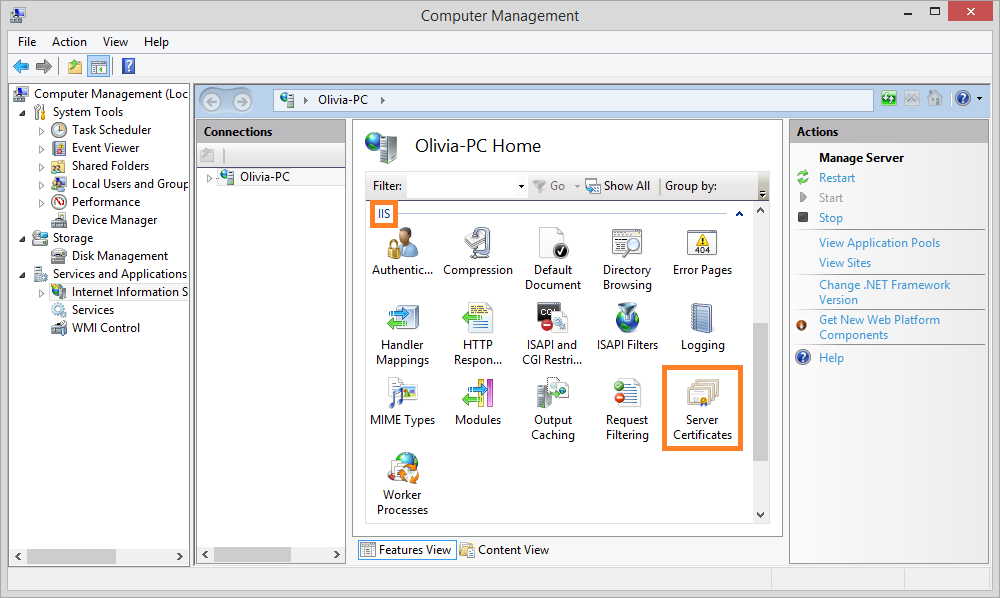Open the Action menu
The image size is (1000, 598).
click(69, 42)
